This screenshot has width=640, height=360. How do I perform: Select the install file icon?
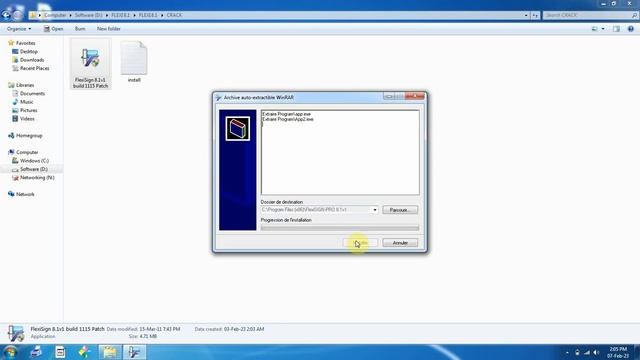pos(134,58)
